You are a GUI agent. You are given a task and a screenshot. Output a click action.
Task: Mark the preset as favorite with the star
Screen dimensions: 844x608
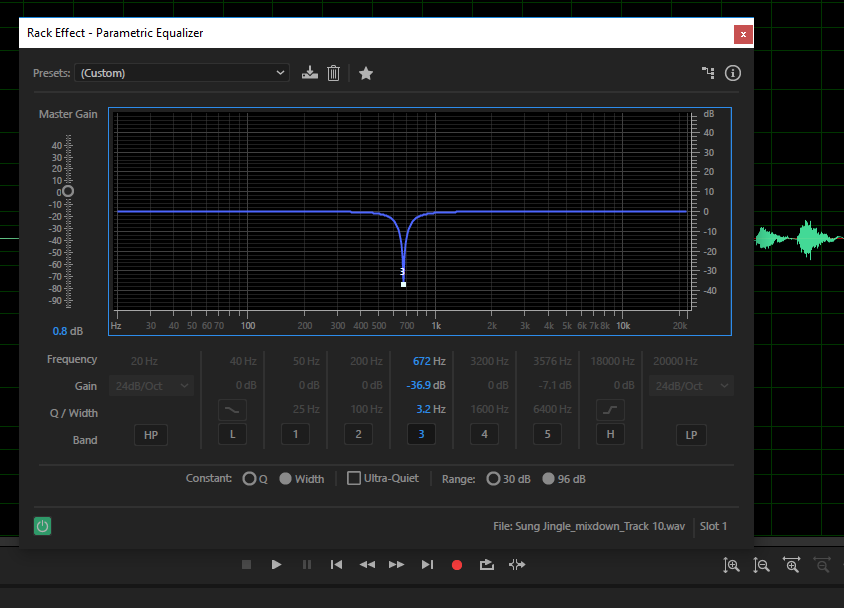[365, 73]
